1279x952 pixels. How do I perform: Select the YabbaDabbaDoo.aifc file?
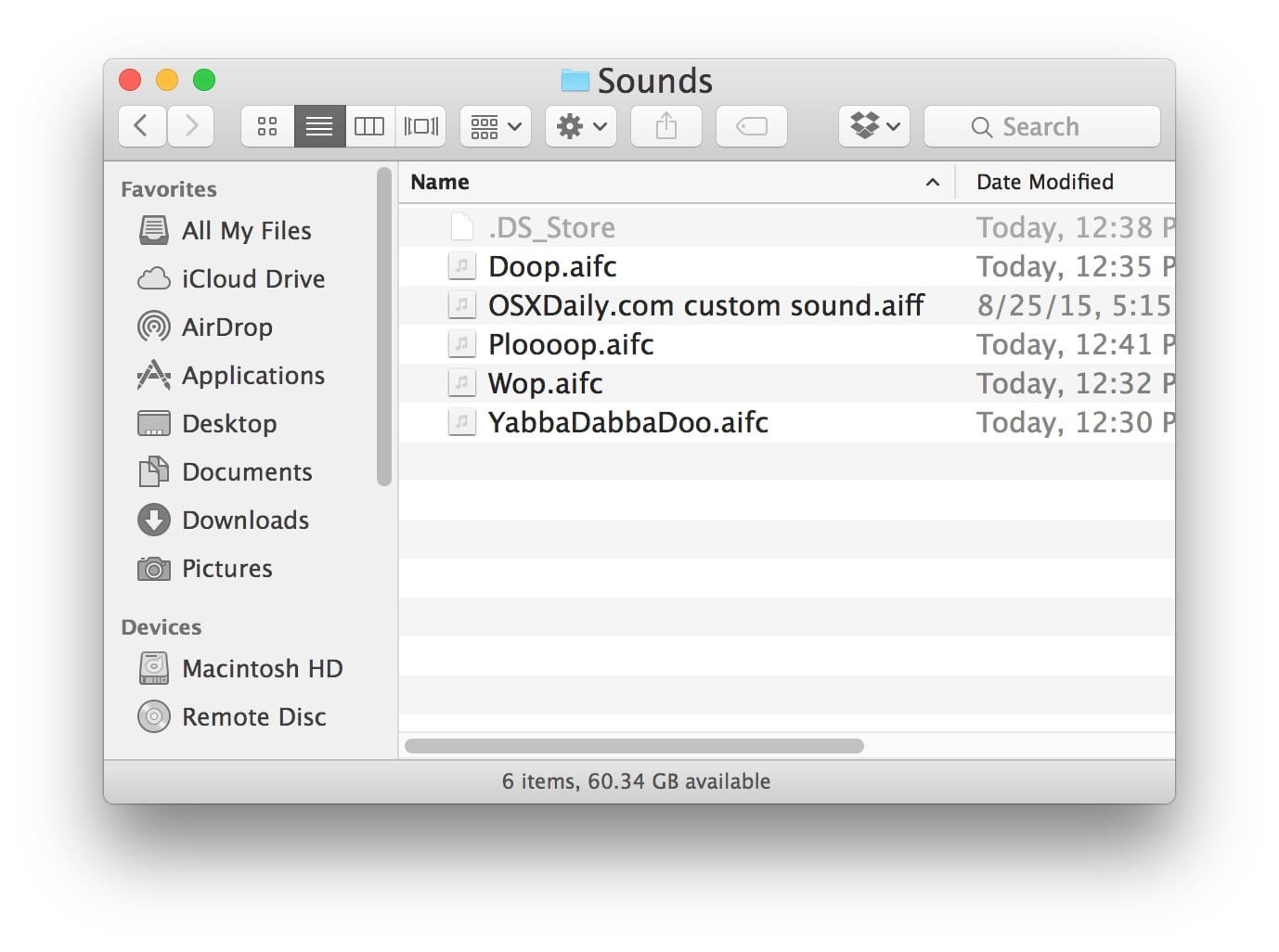(787, 422)
